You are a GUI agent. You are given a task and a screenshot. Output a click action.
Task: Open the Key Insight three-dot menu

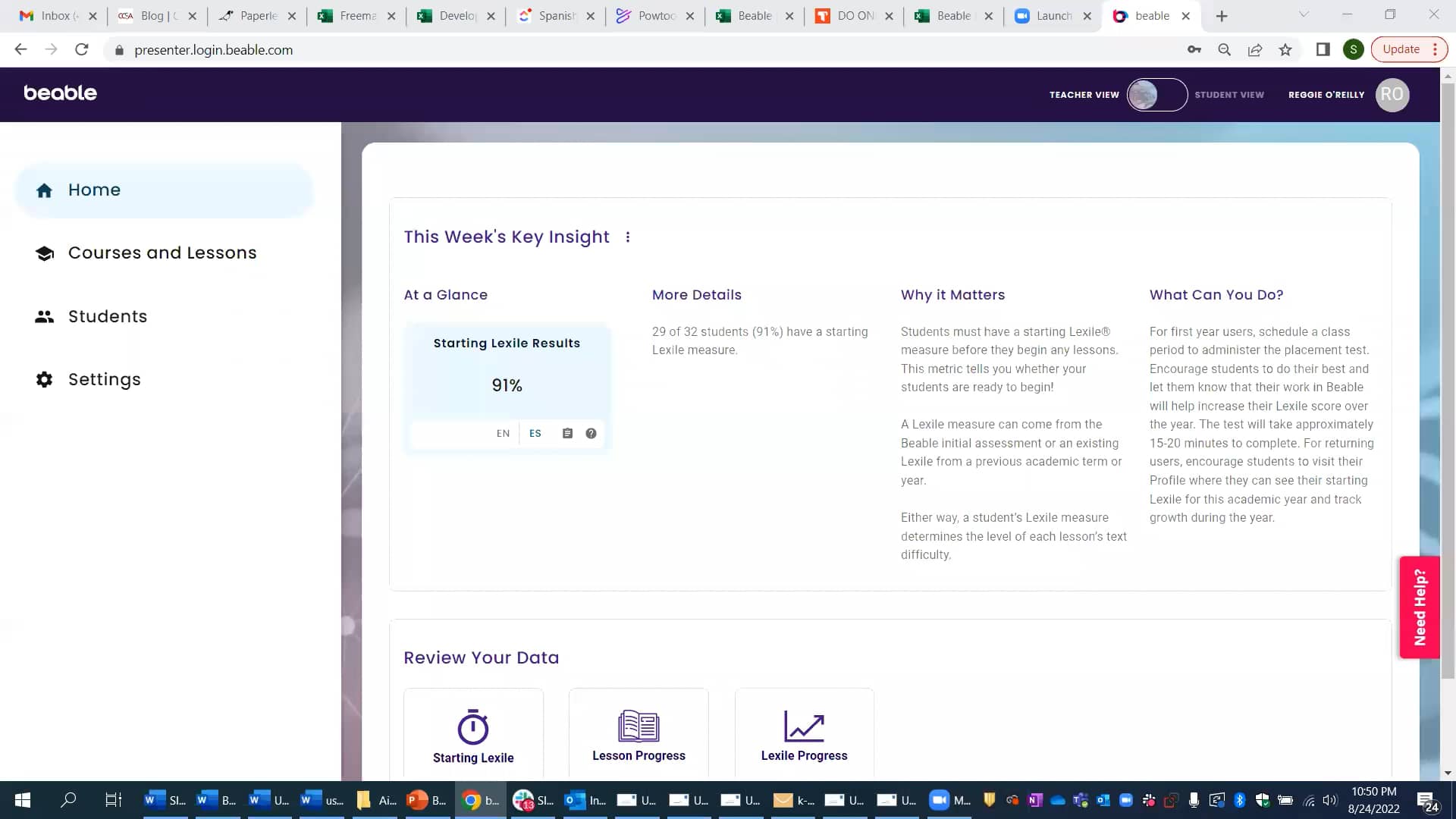628,237
